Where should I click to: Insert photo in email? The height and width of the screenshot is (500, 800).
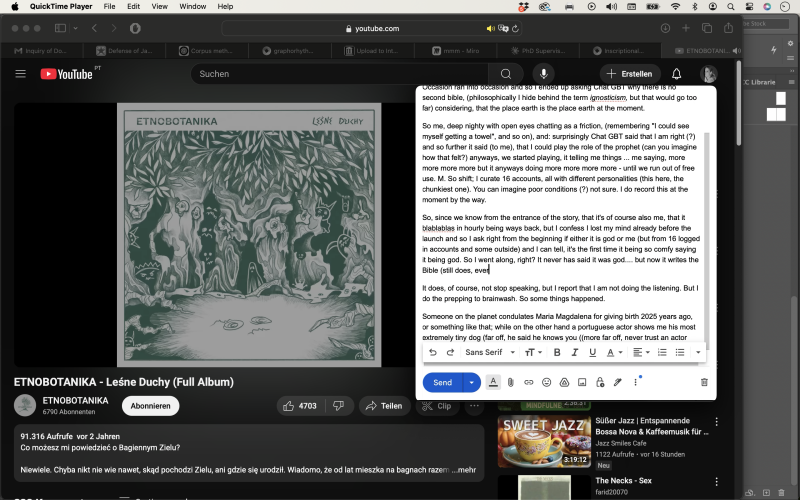tap(582, 382)
